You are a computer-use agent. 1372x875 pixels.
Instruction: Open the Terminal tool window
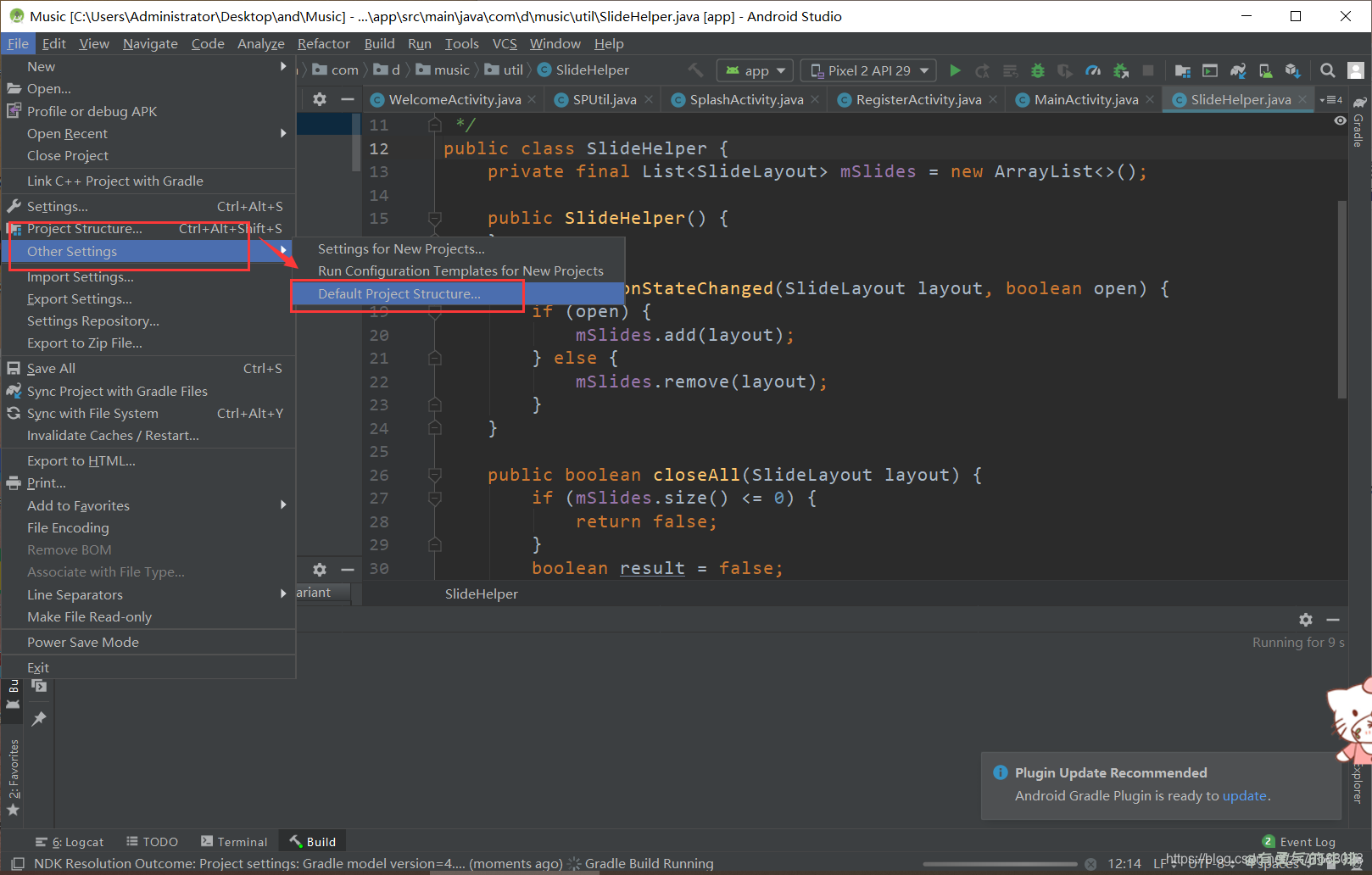(234, 842)
